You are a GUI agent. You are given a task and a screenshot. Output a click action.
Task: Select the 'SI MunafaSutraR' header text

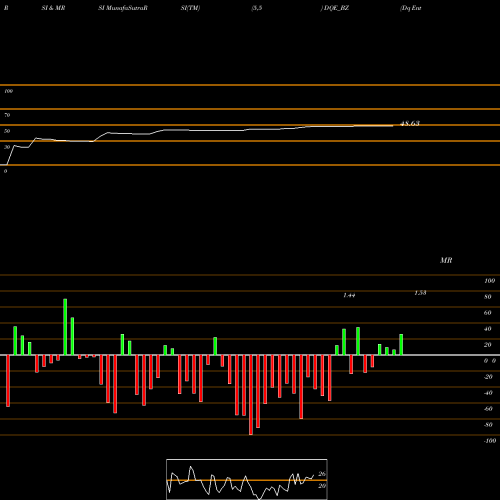click(123, 8)
